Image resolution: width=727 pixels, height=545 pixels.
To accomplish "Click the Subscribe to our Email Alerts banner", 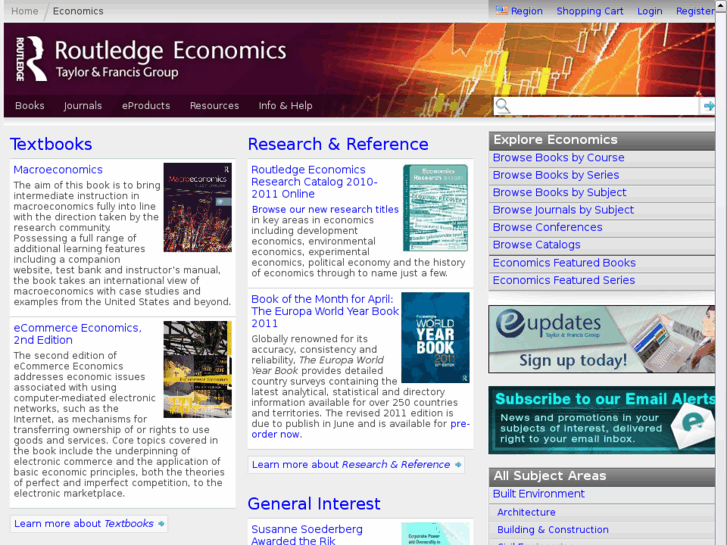I will [601, 420].
